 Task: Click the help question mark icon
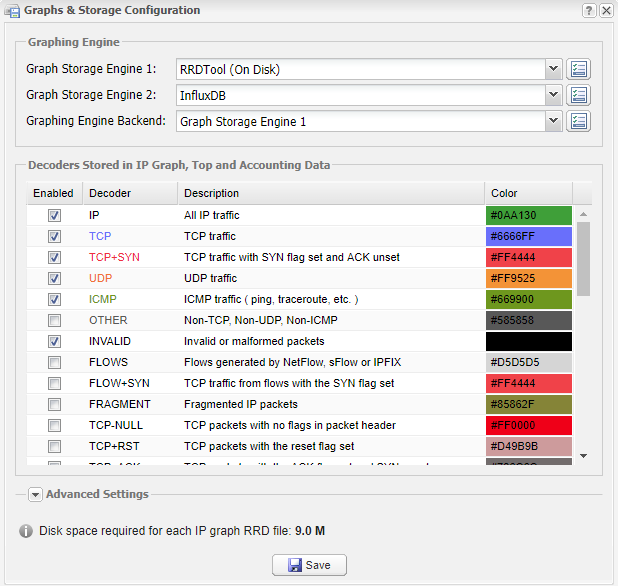click(589, 10)
